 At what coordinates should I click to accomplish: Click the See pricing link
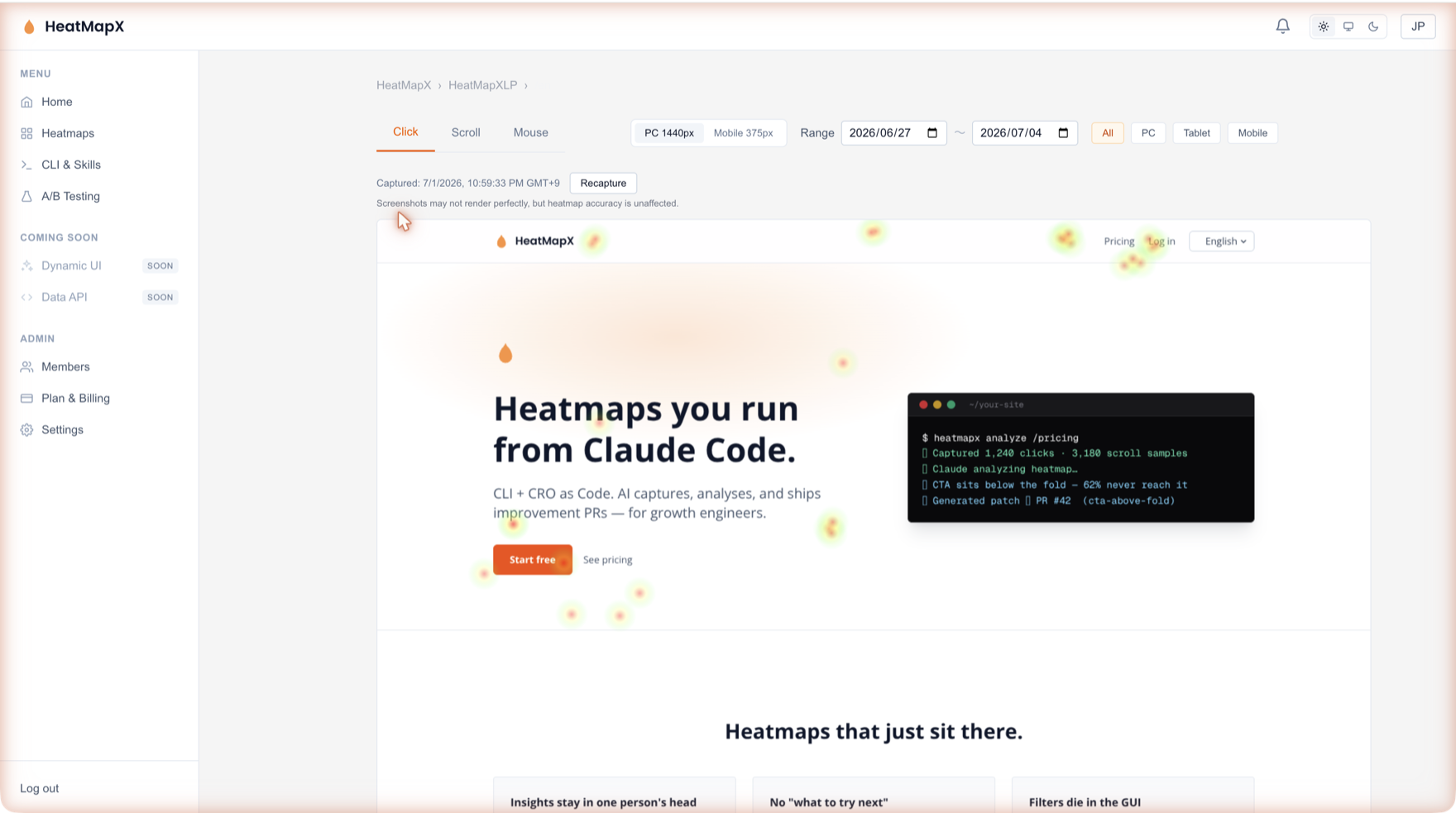[x=607, y=560]
